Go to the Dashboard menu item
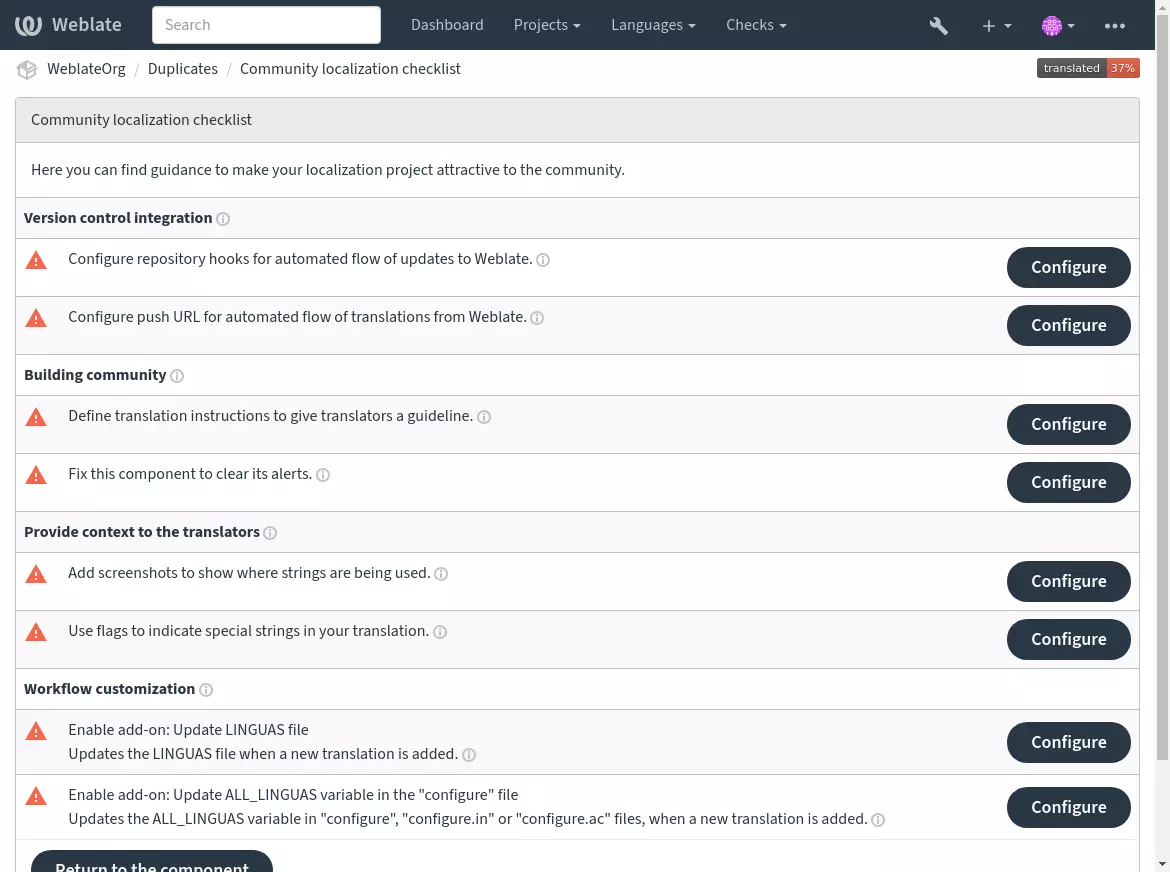 (x=447, y=25)
